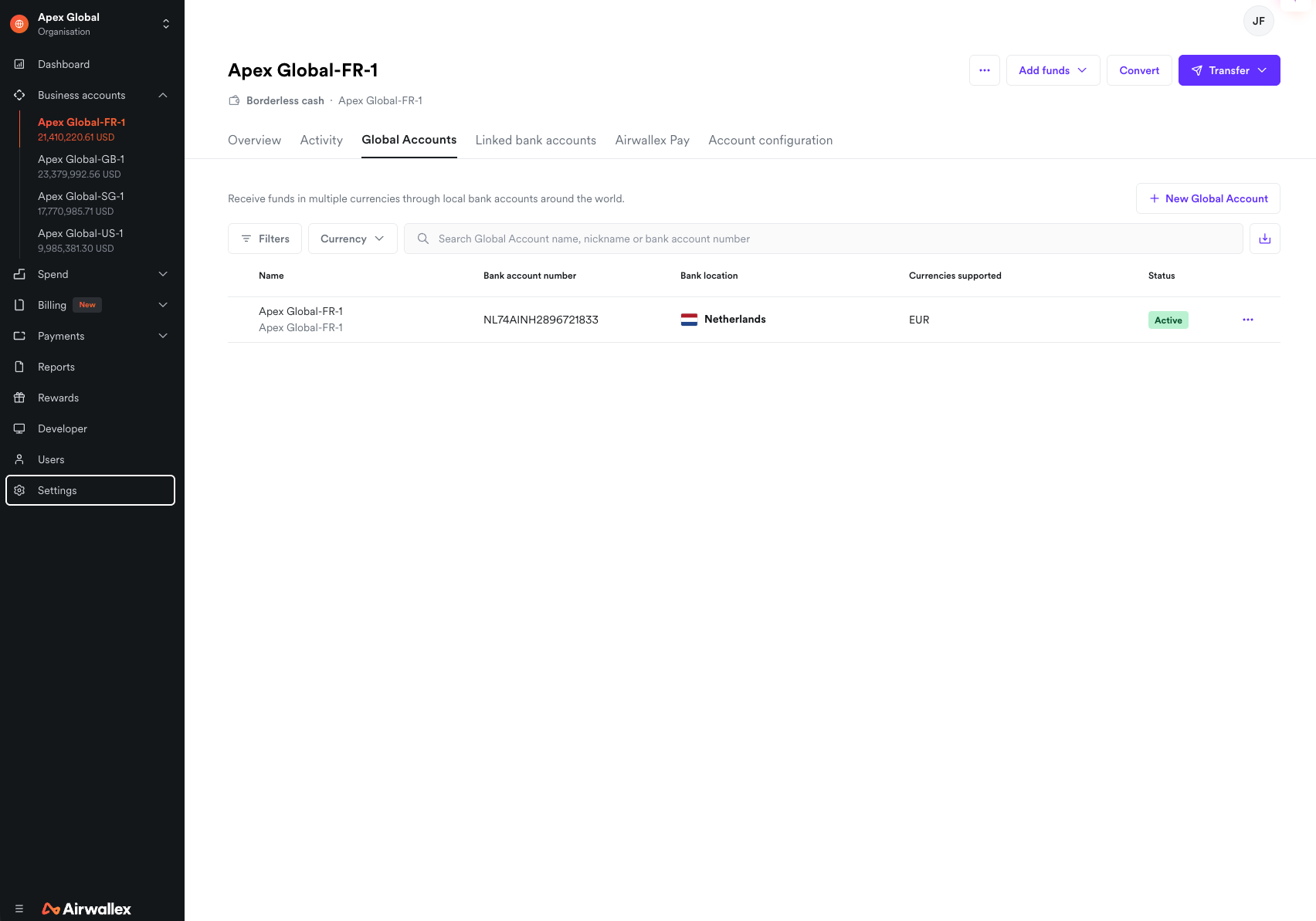The width and height of the screenshot is (1316, 921).
Task: Switch to the Activity tab
Action: point(321,141)
